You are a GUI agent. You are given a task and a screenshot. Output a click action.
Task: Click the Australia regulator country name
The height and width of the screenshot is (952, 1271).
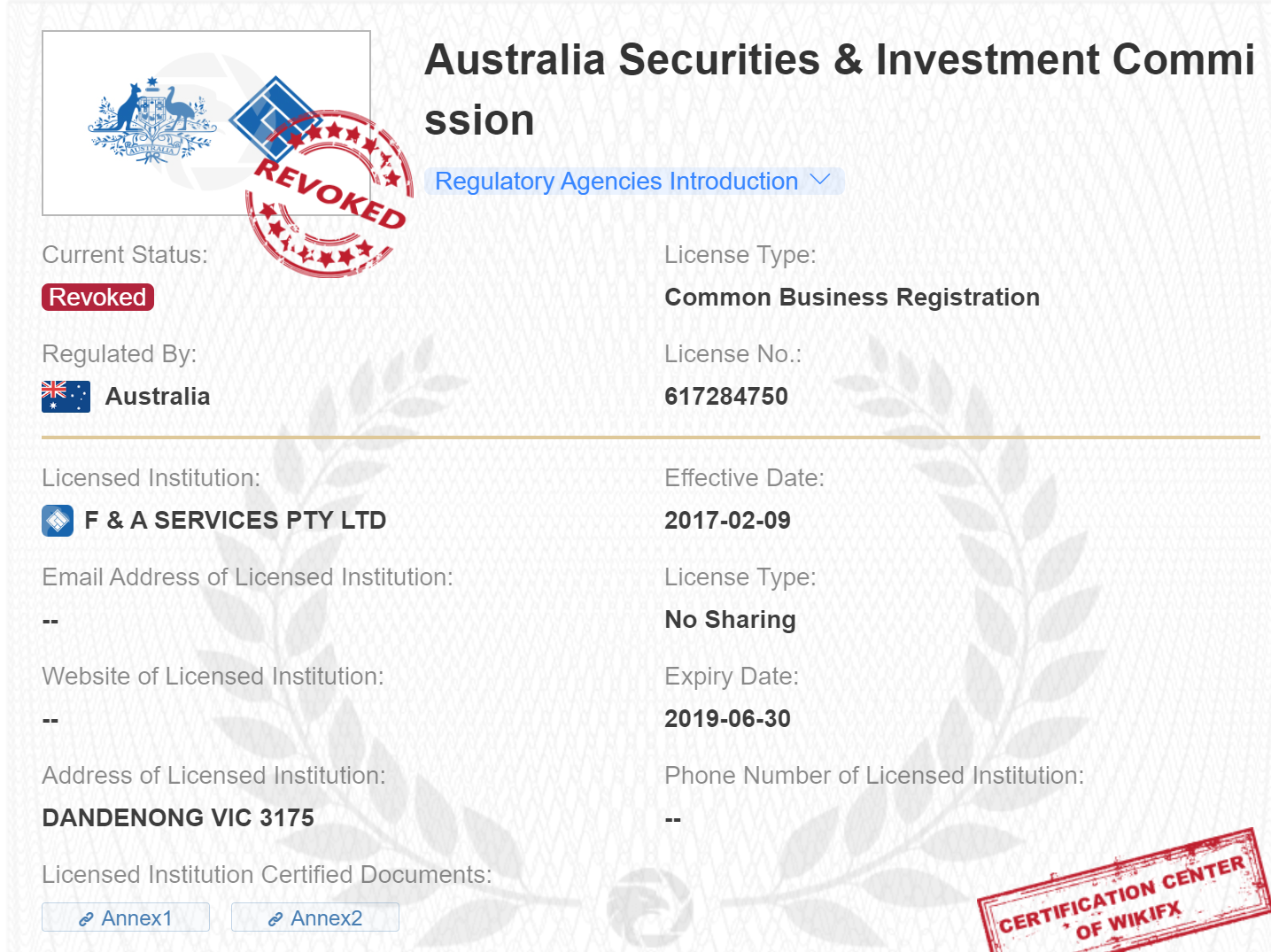click(x=158, y=397)
